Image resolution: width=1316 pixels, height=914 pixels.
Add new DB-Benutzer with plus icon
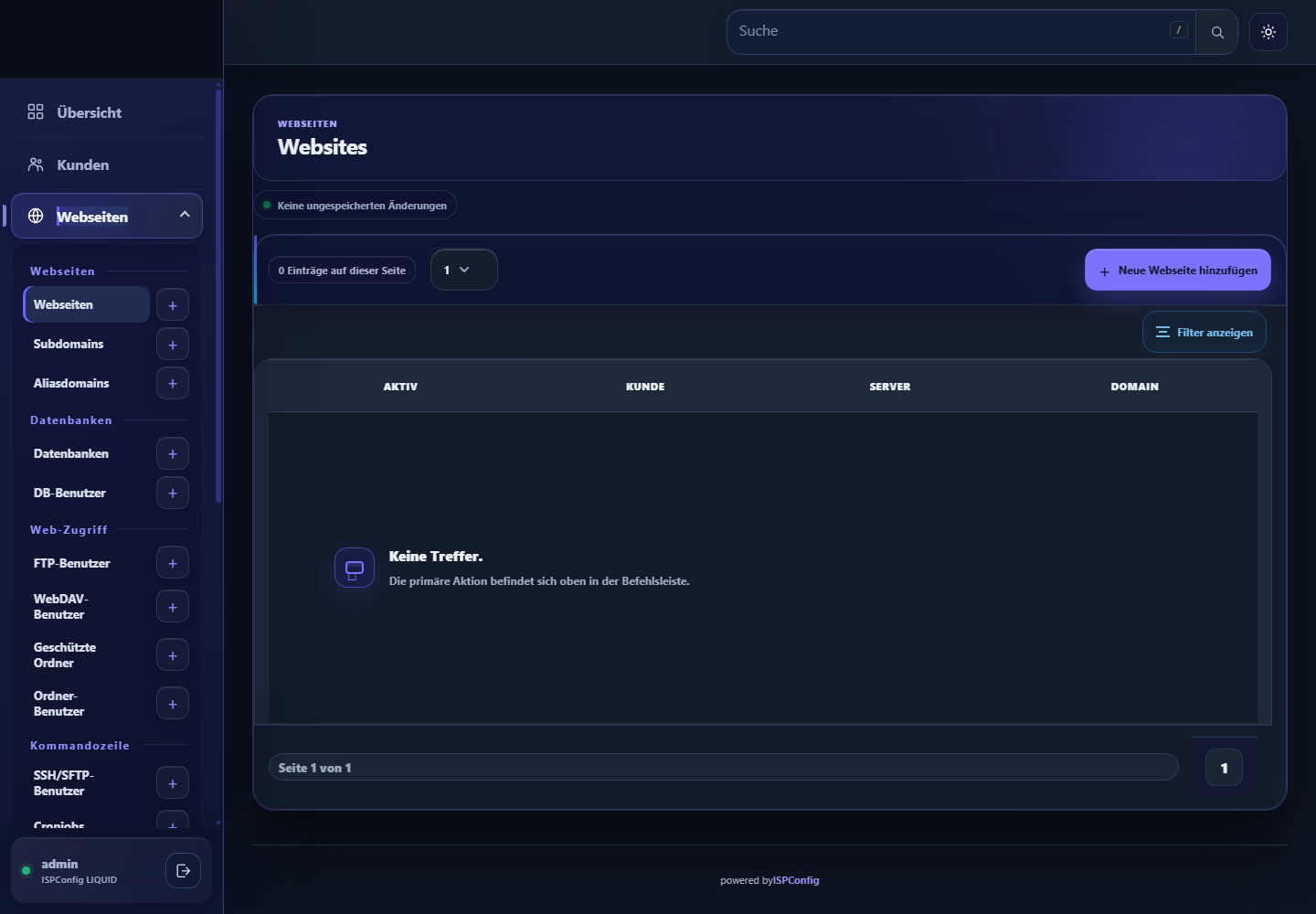[173, 494]
